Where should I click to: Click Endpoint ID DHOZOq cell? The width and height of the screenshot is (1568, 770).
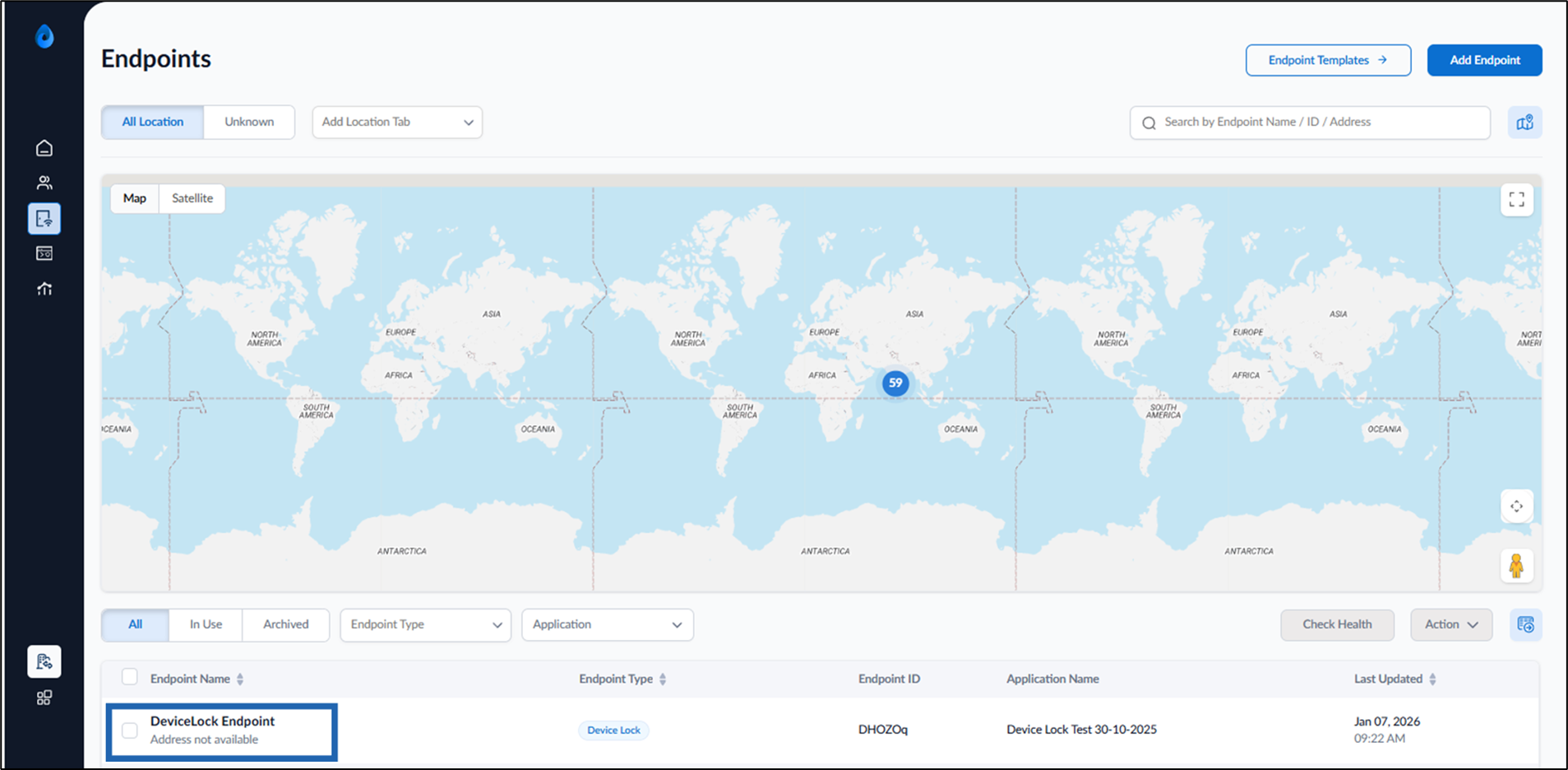coord(883,730)
